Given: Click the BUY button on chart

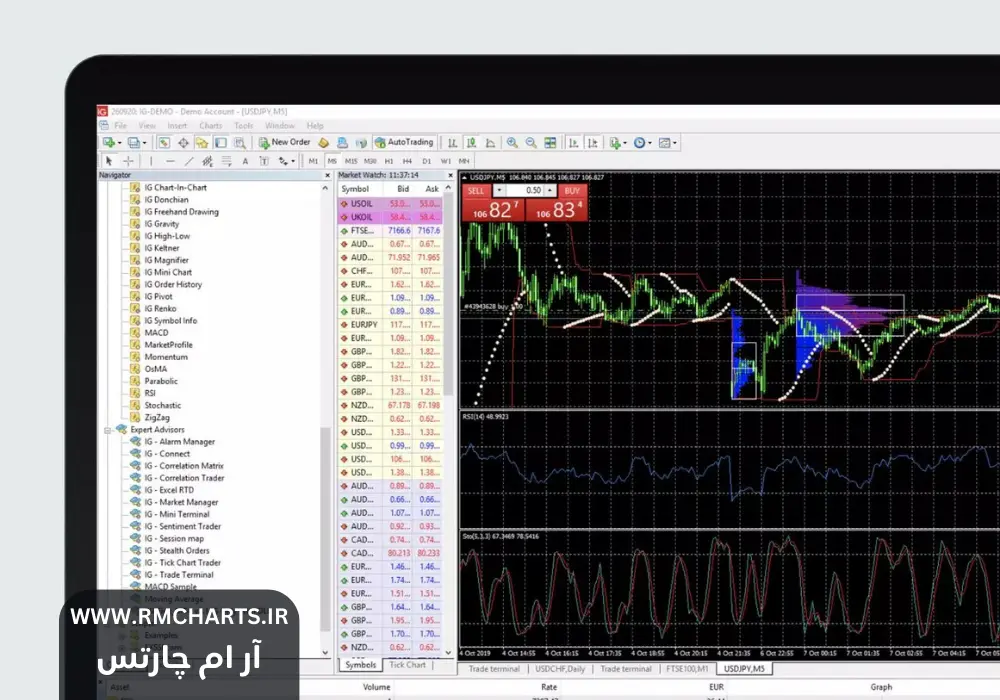Looking at the screenshot, I should 571,190.
